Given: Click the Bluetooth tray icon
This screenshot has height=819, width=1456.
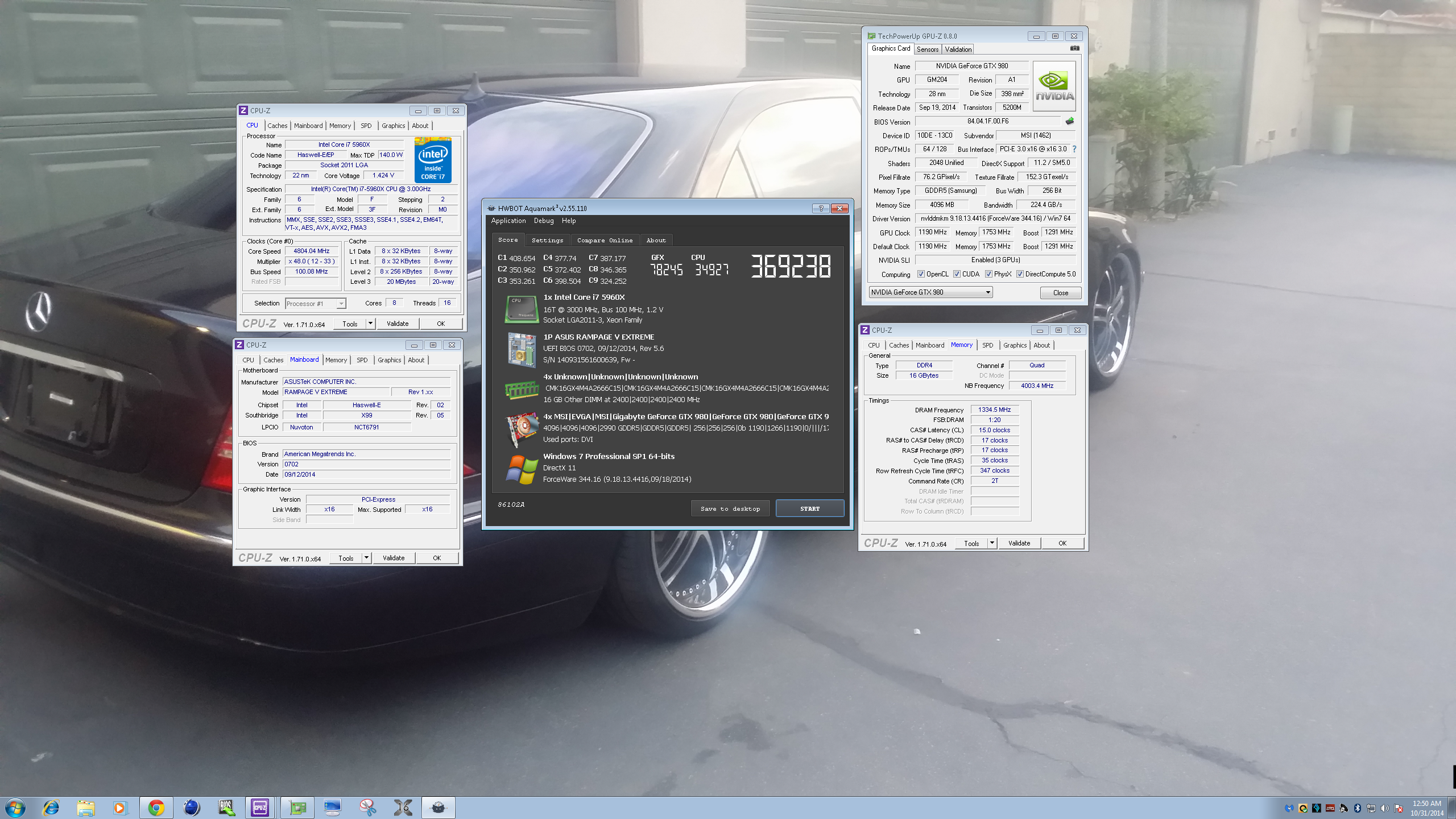Looking at the screenshot, I should tap(1358, 808).
